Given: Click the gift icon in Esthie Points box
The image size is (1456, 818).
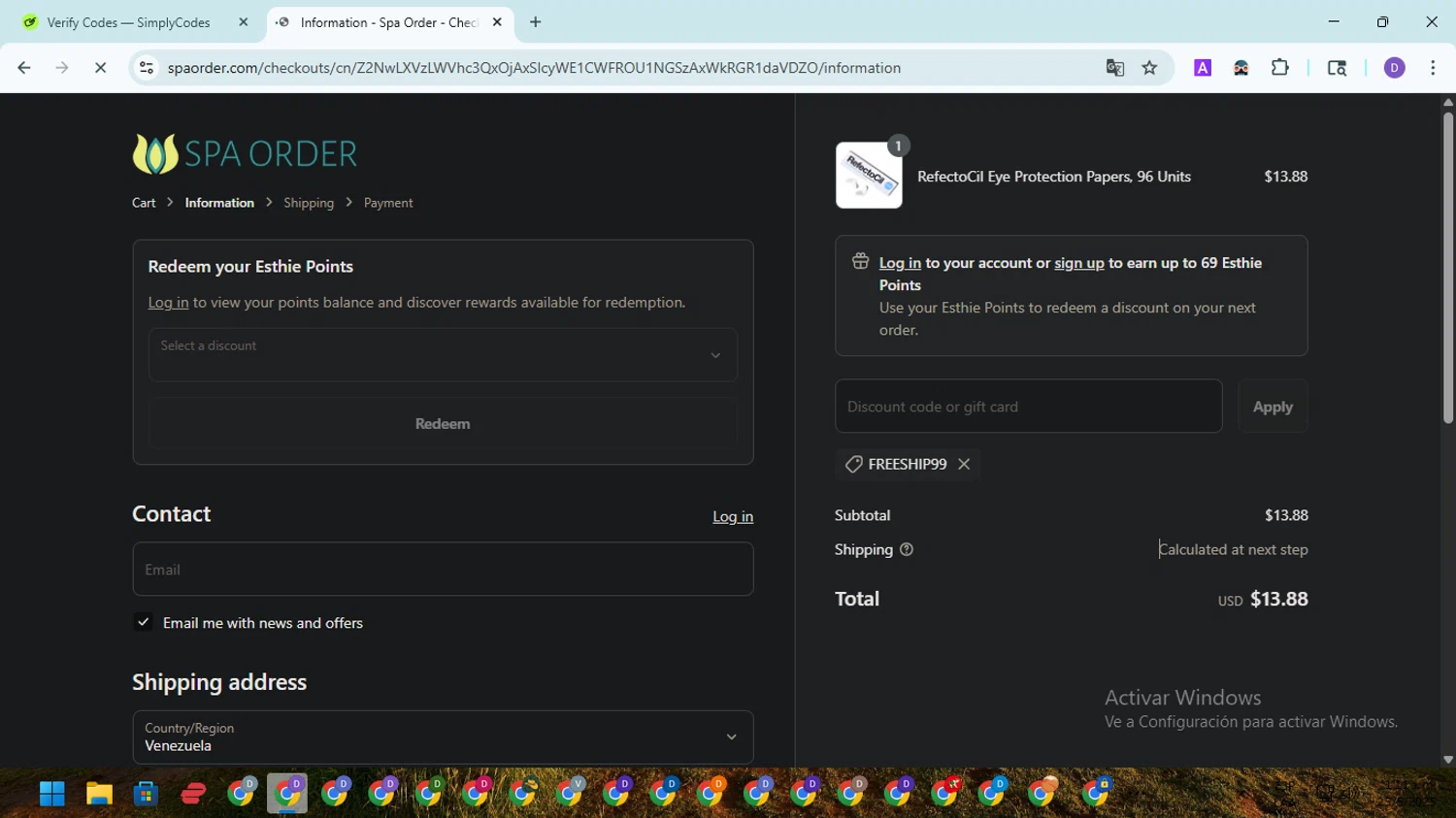Looking at the screenshot, I should pos(860,261).
